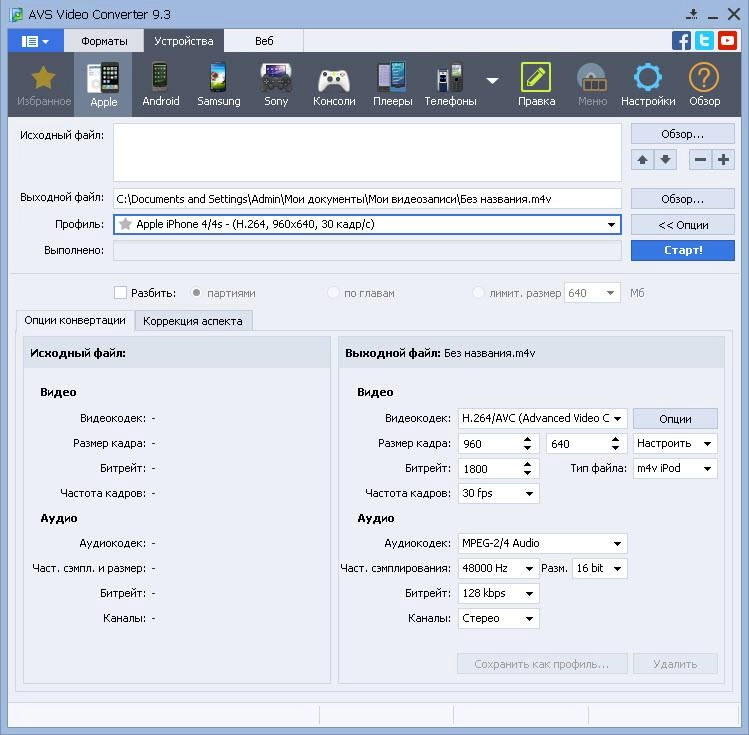Viewport: 749px width, 735px height.
Task: Switch to Коррекция аспекта tab
Action: (x=193, y=321)
